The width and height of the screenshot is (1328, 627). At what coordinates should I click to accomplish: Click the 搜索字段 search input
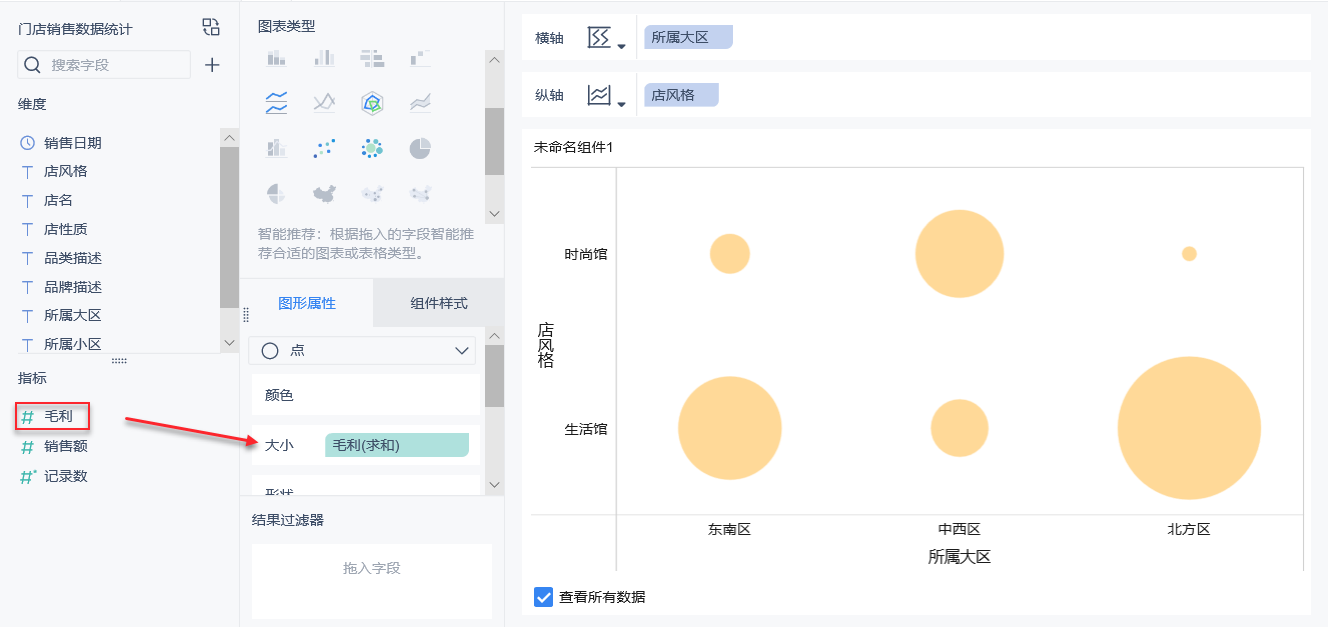(117, 65)
